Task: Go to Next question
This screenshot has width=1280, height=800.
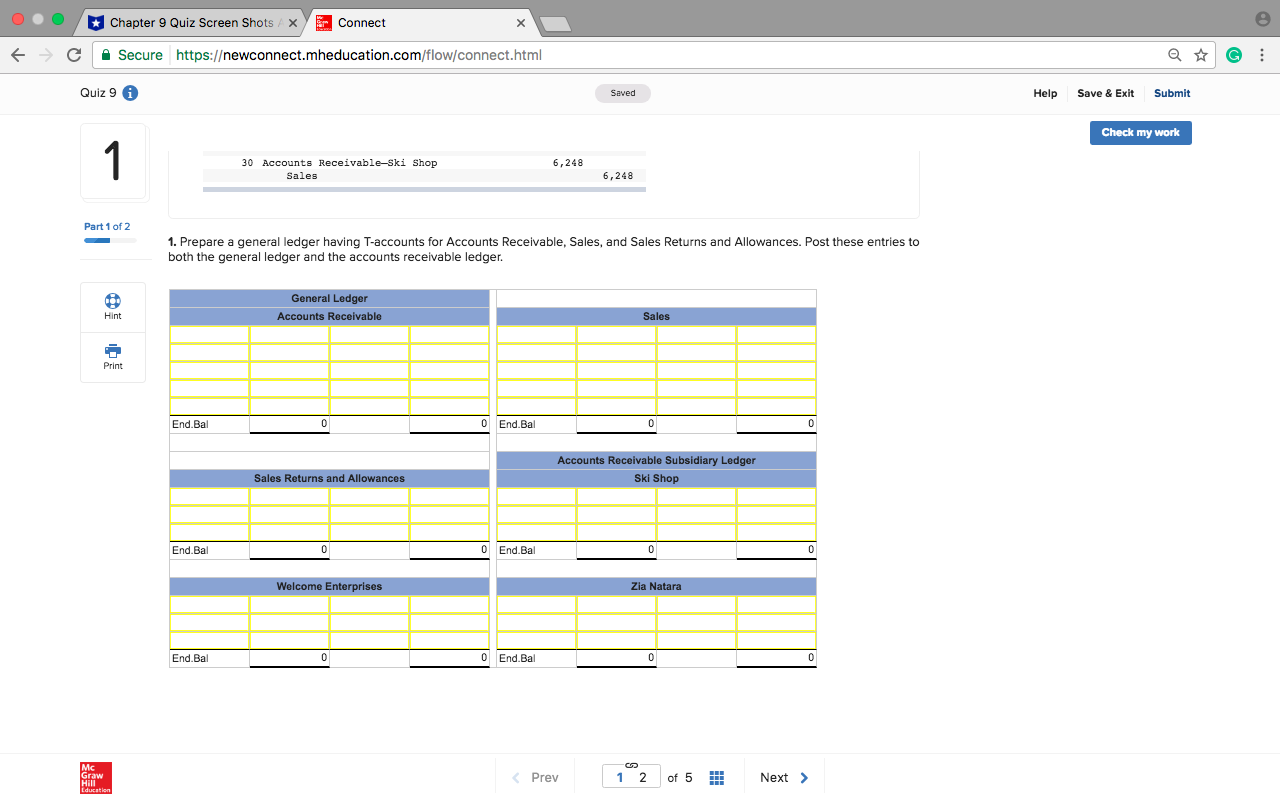Action: tap(785, 778)
